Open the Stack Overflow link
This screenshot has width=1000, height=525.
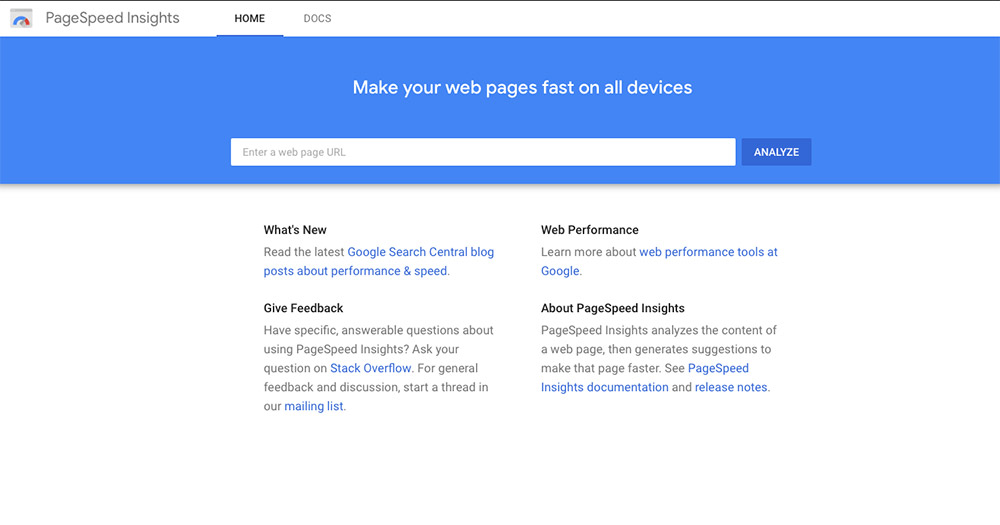(x=371, y=368)
